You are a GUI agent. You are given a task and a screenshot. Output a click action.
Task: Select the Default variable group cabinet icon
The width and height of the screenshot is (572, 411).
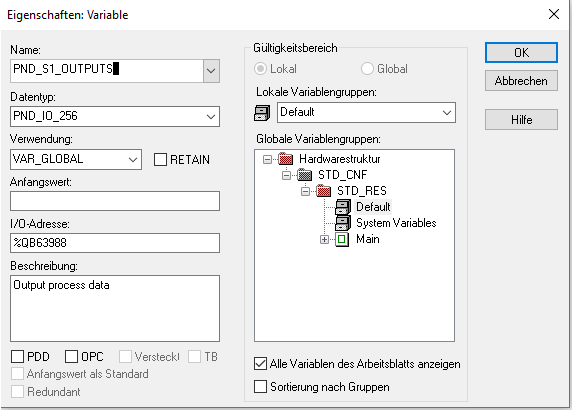[x=343, y=207]
